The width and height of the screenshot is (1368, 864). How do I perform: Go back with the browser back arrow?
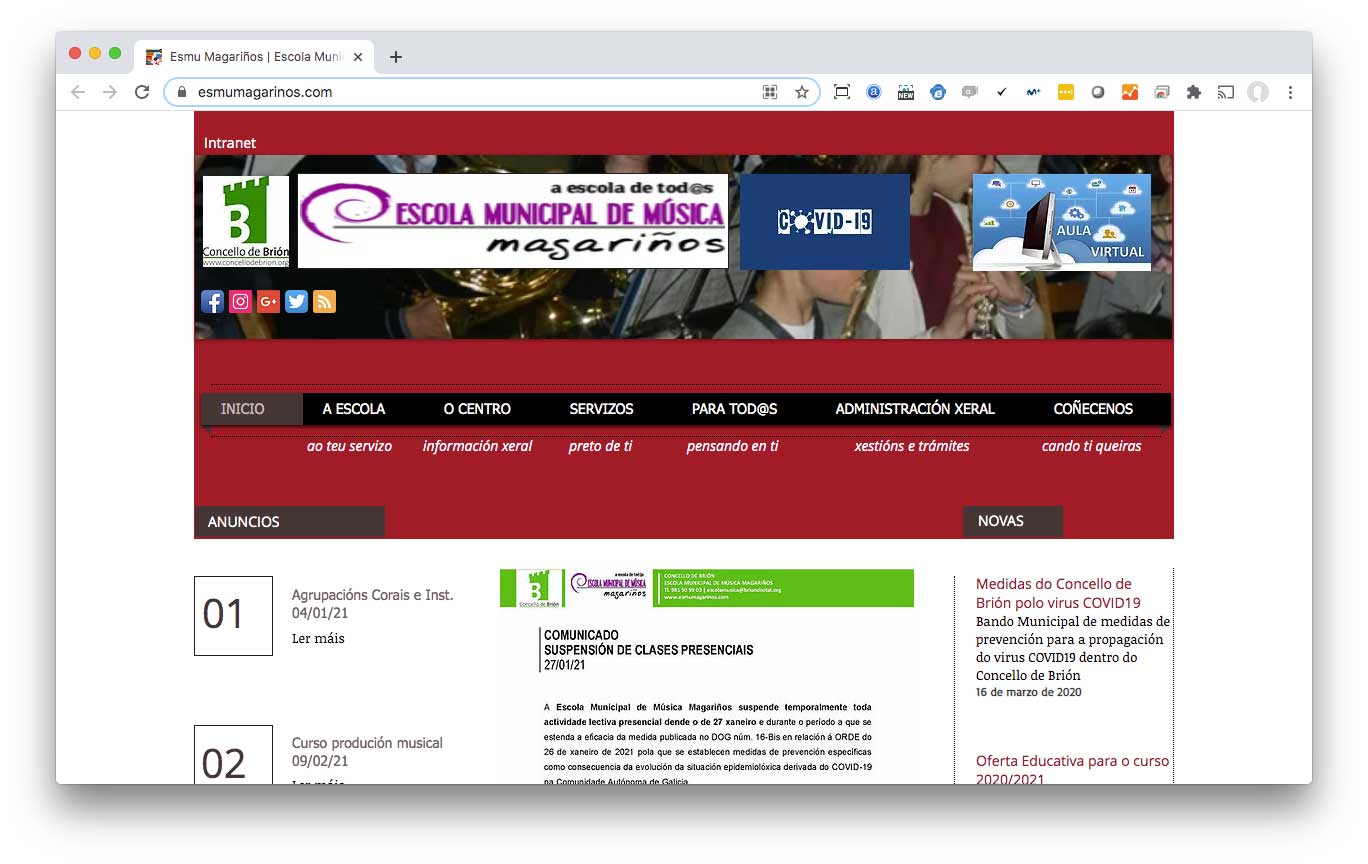coord(78,92)
